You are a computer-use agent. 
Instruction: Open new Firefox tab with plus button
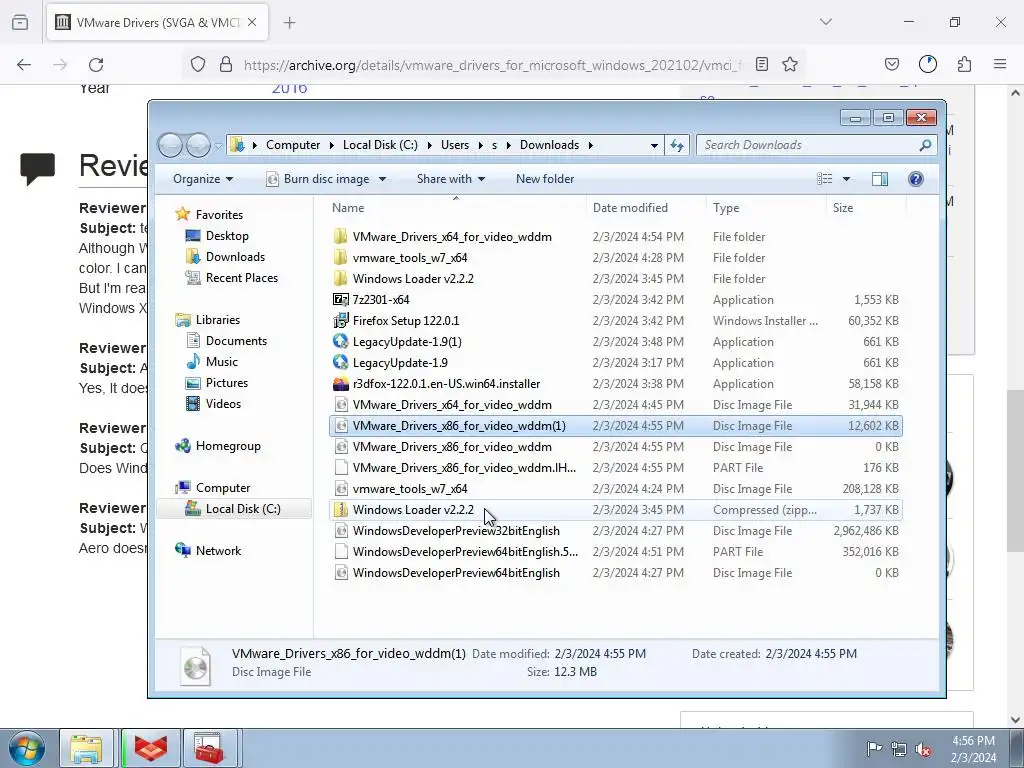pyautogui.click(x=289, y=22)
